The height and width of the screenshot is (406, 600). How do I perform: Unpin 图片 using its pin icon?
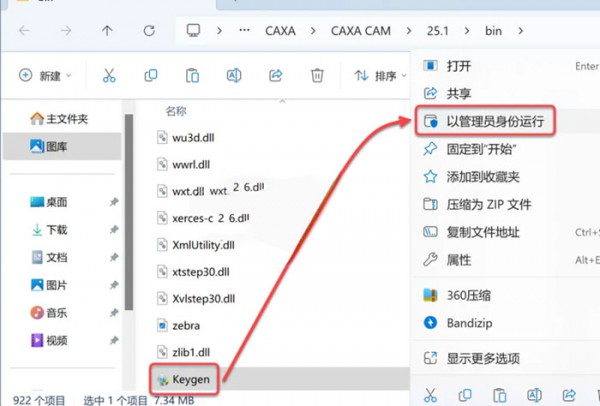[114, 285]
